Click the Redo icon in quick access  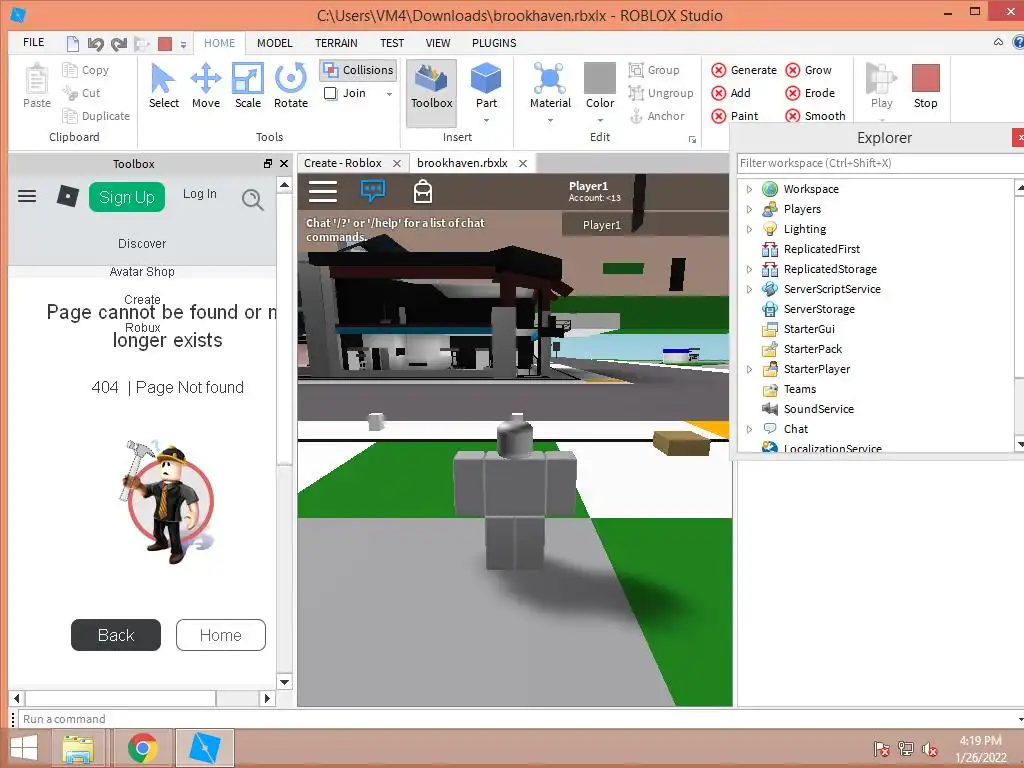click(x=119, y=44)
